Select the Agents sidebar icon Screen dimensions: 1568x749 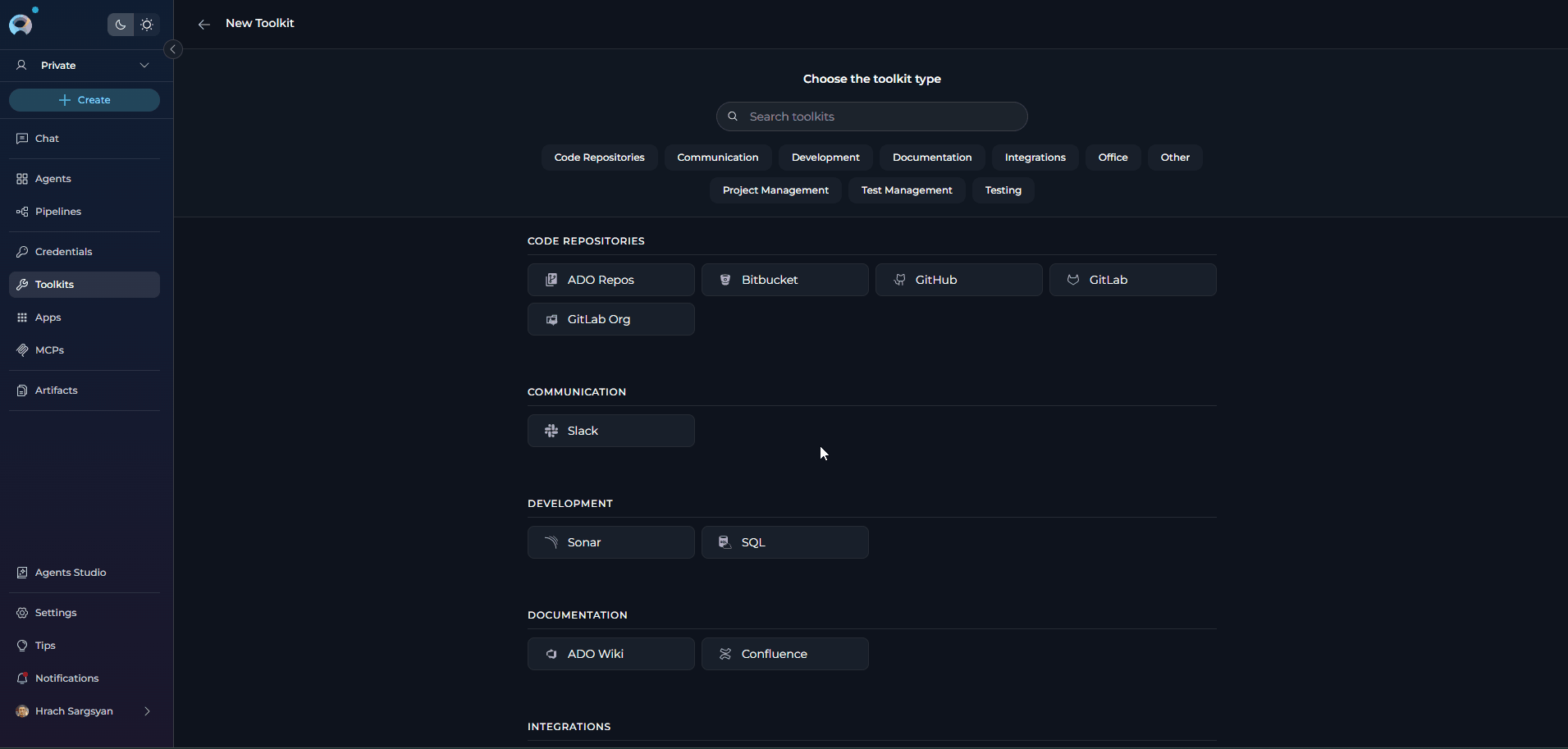(x=53, y=178)
